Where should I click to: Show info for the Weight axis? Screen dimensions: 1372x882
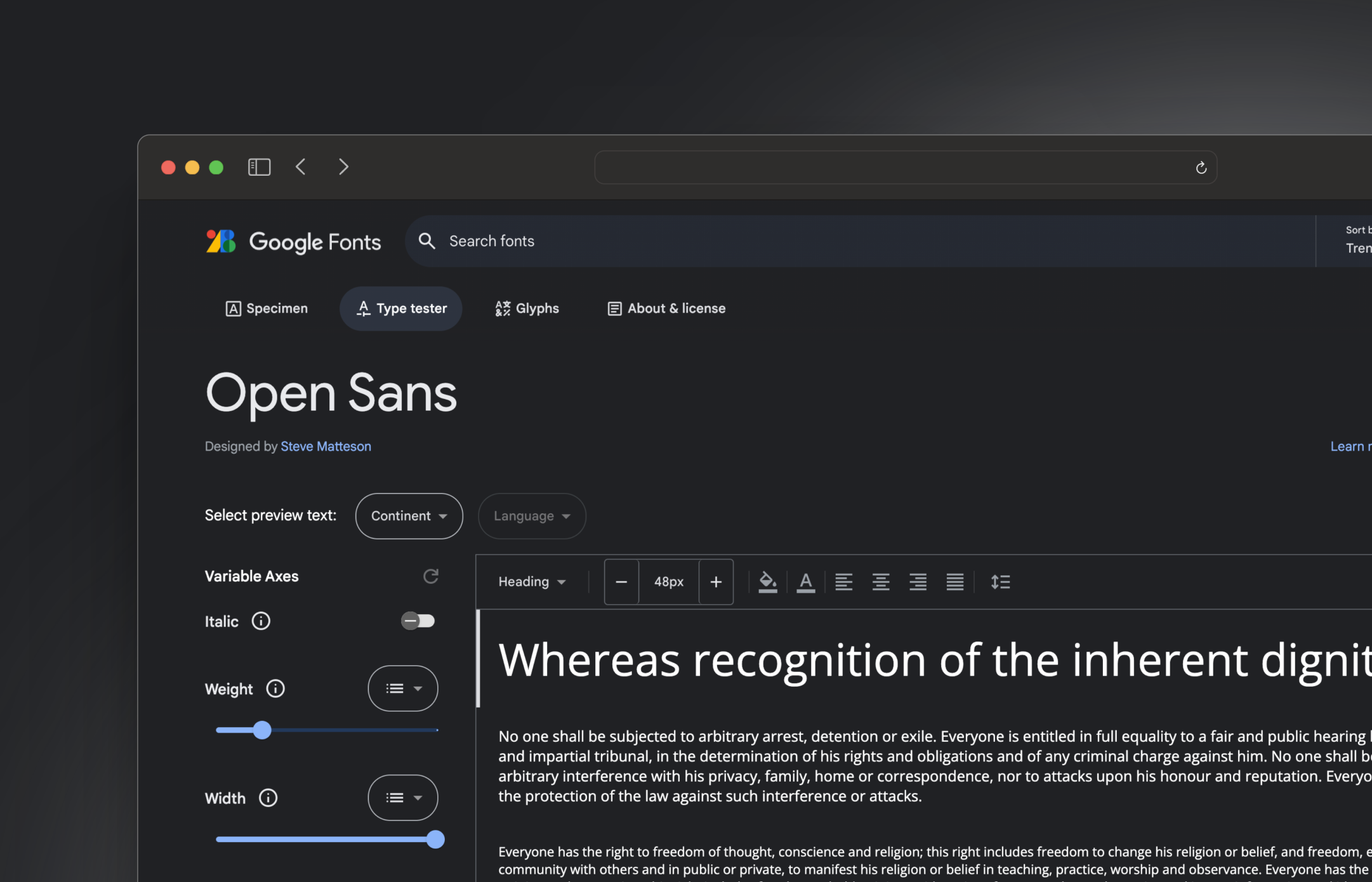(275, 688)
